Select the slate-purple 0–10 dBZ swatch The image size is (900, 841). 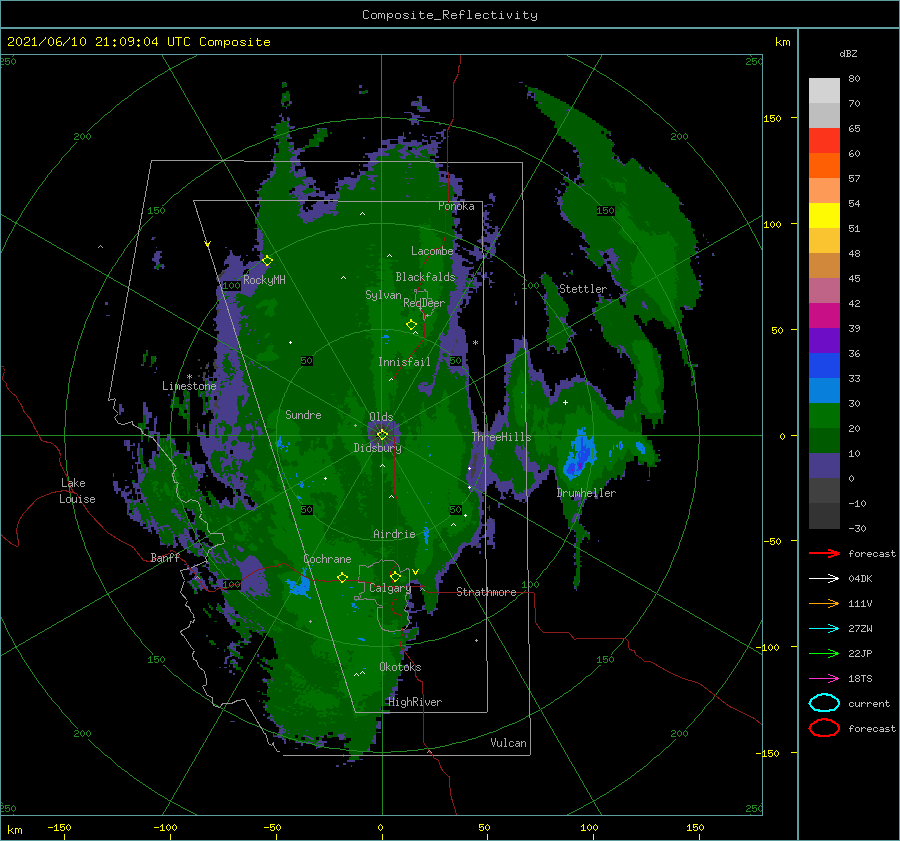click(x=824, y=465)
